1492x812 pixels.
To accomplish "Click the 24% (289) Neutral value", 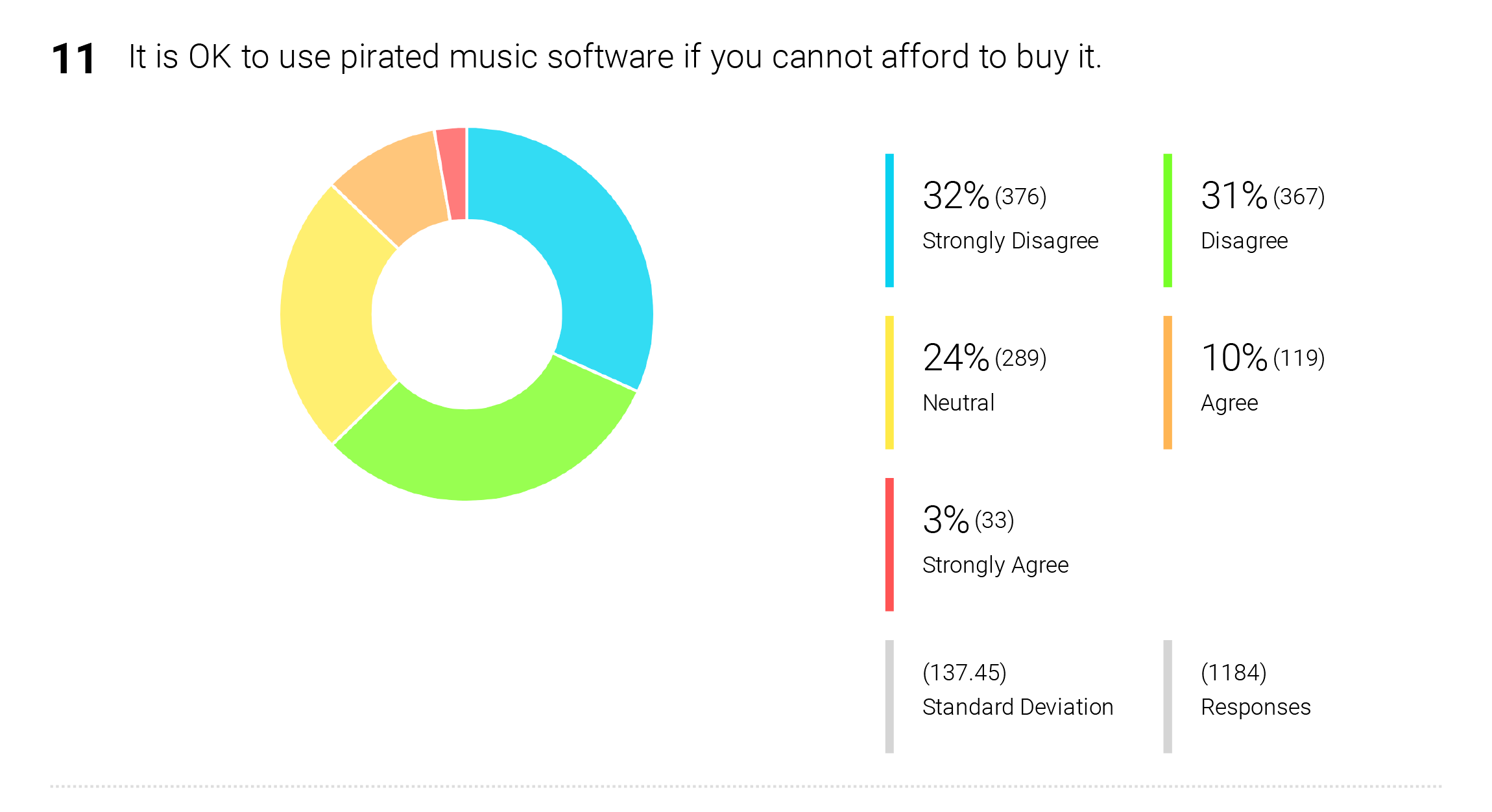I will point(985,357).
